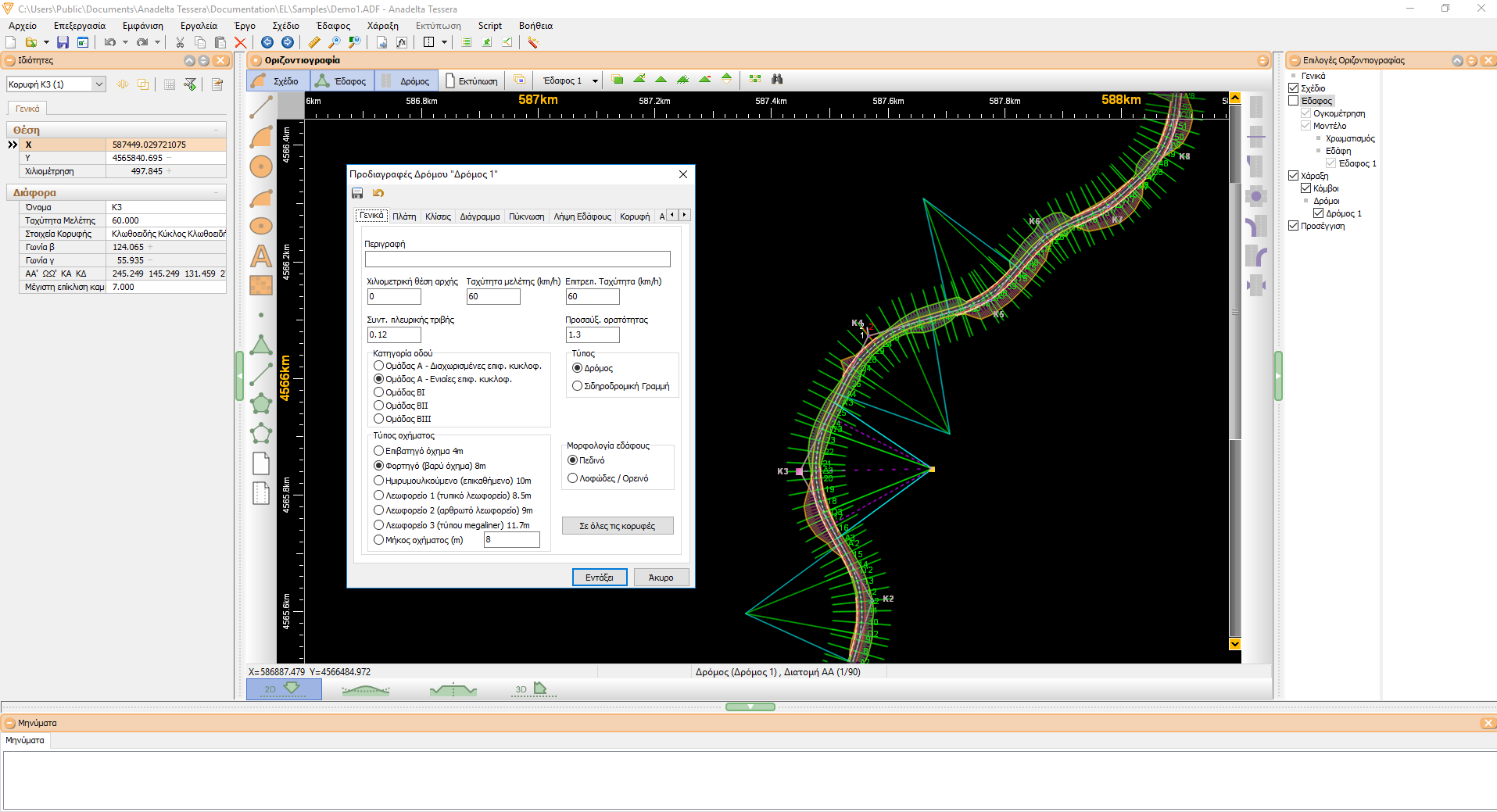Select the line drawing tool

pyautogui.click(x=261, y=107)
